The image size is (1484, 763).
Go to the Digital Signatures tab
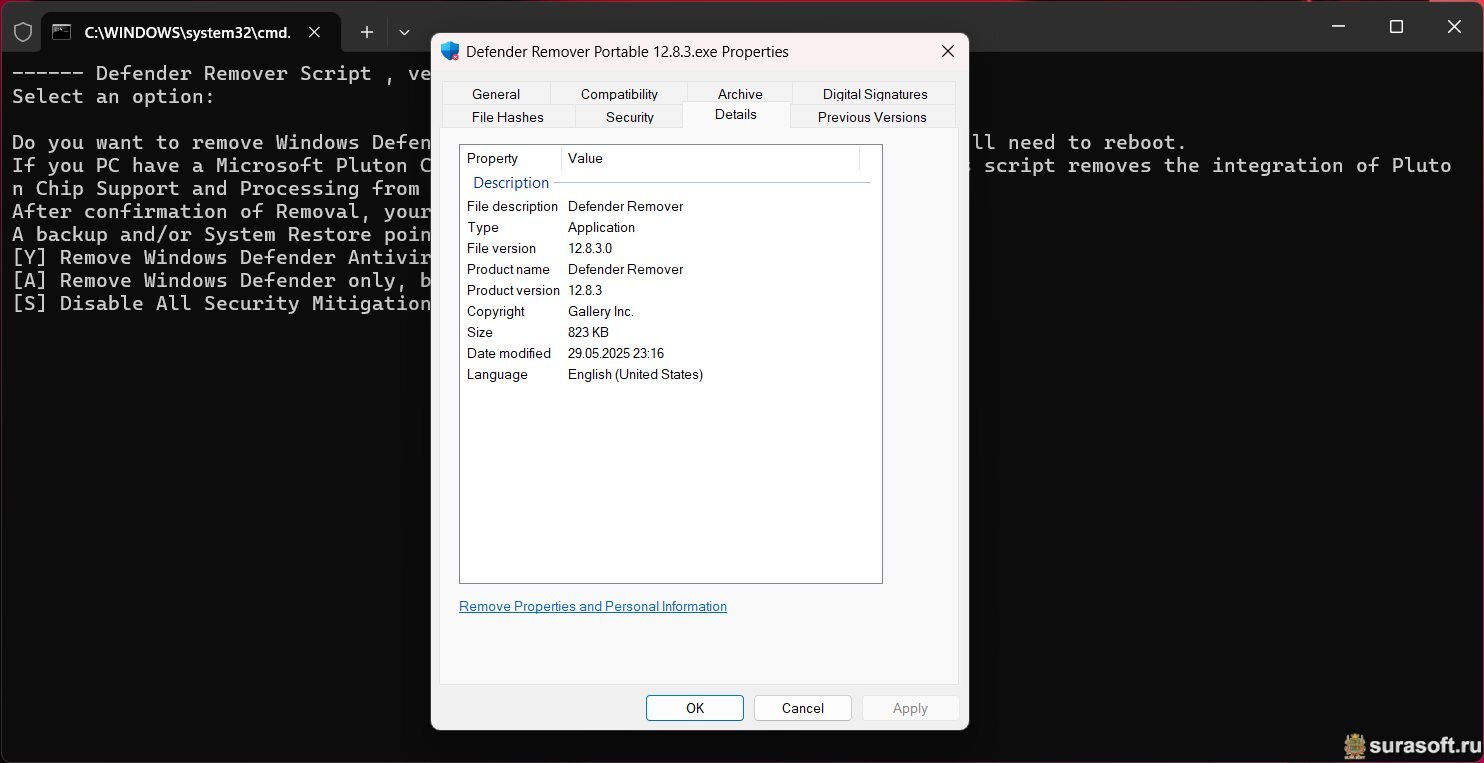(x=875, y=94)
